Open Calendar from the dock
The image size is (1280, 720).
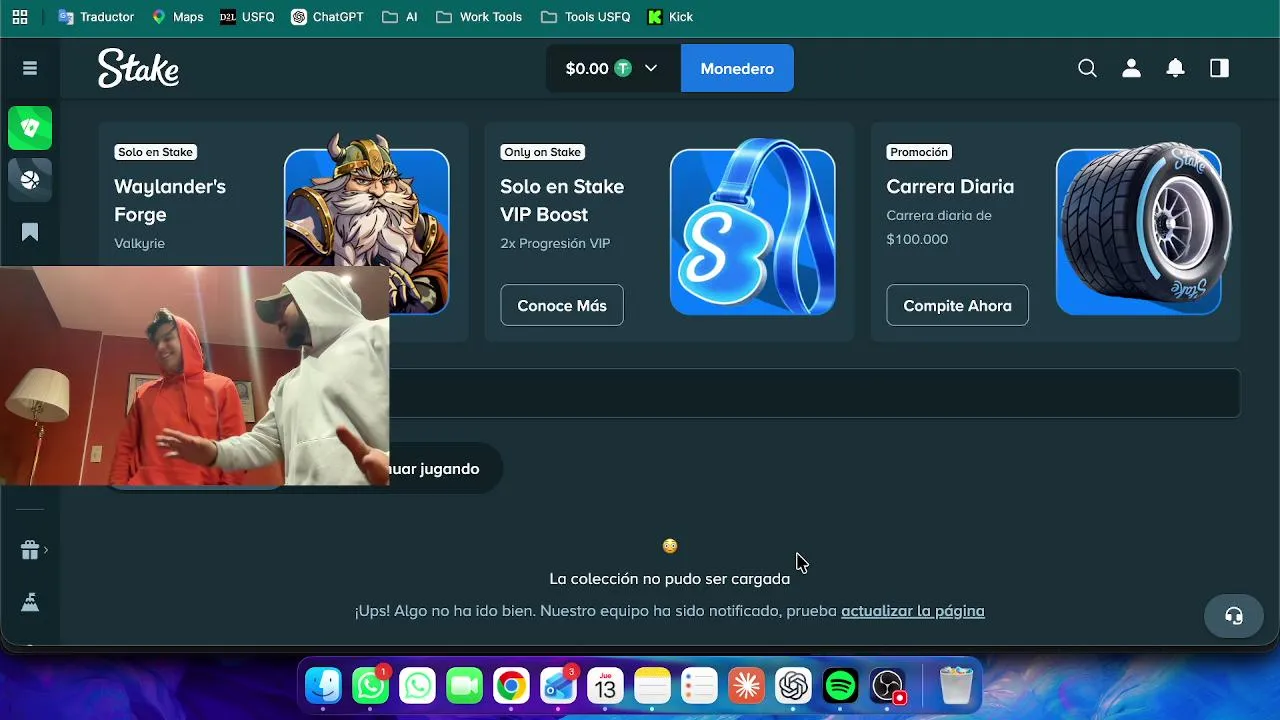point(605,686)
